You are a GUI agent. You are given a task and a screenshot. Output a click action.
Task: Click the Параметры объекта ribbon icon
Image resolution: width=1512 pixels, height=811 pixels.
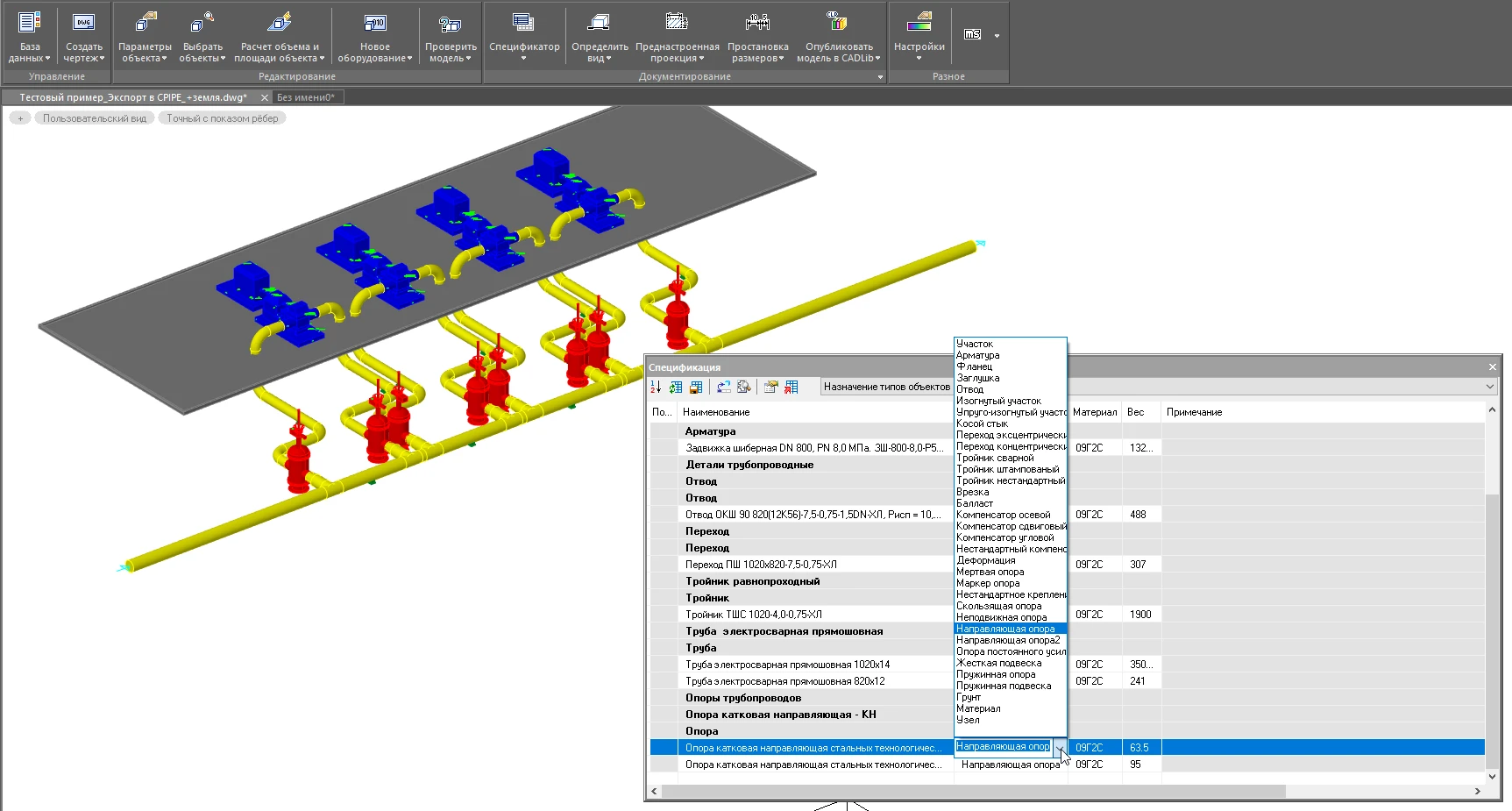[x=145, y=24]
